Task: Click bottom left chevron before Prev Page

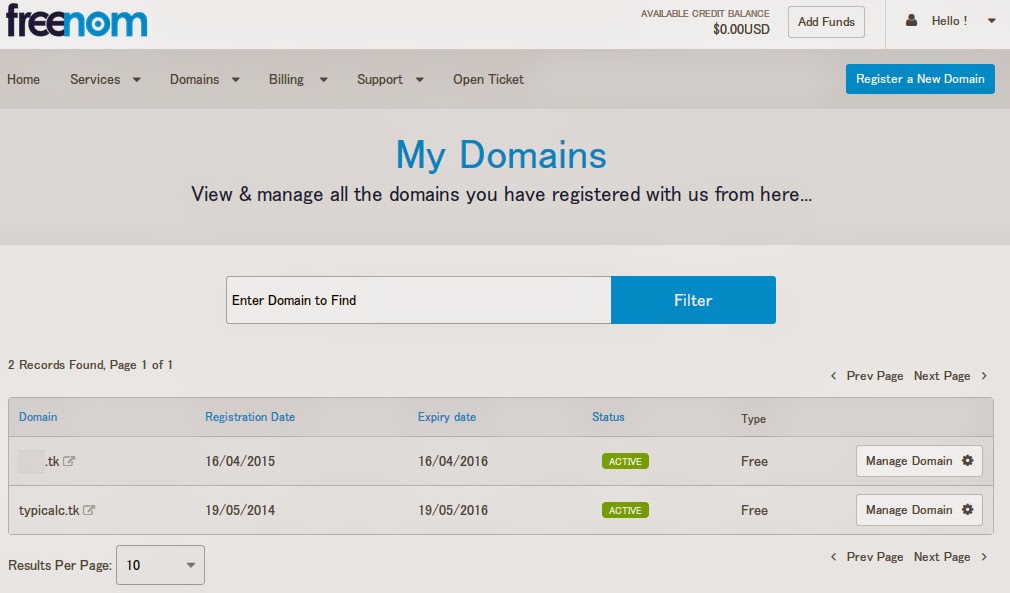Action: [834, 556]
